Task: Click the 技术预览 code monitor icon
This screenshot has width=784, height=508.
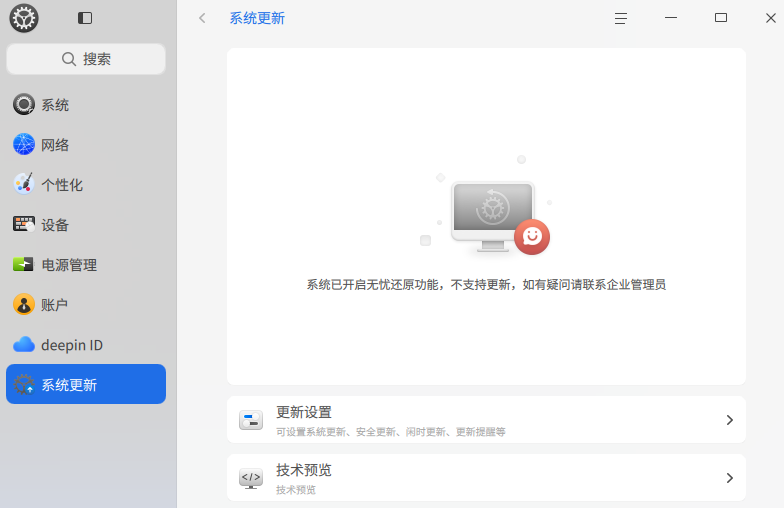Action: (x=250, y=478)
